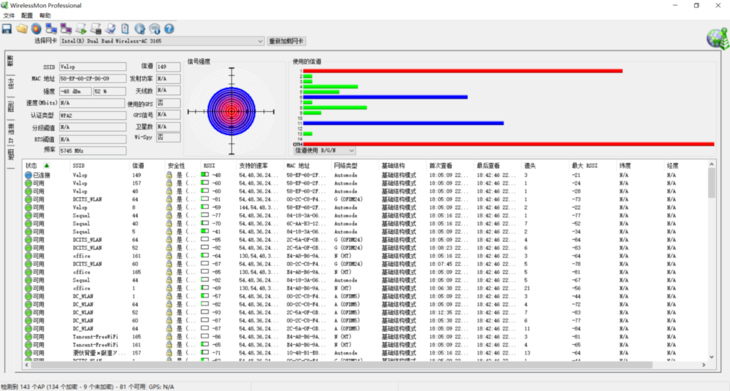Click the horizontal scrollbar right arrow
Viewport: 730px width, 391px height.
click(703, 365)
